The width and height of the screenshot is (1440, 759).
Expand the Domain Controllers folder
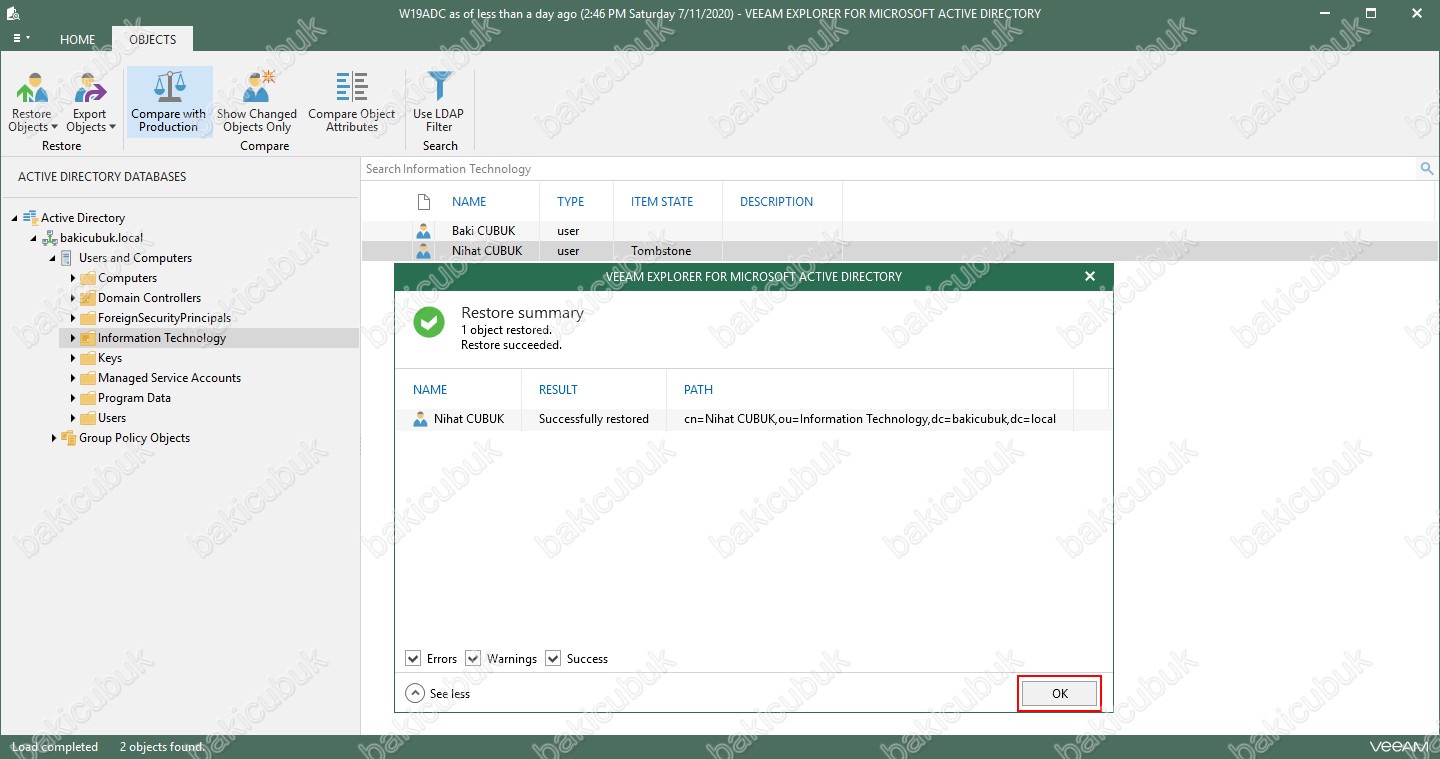click(73, 298)
